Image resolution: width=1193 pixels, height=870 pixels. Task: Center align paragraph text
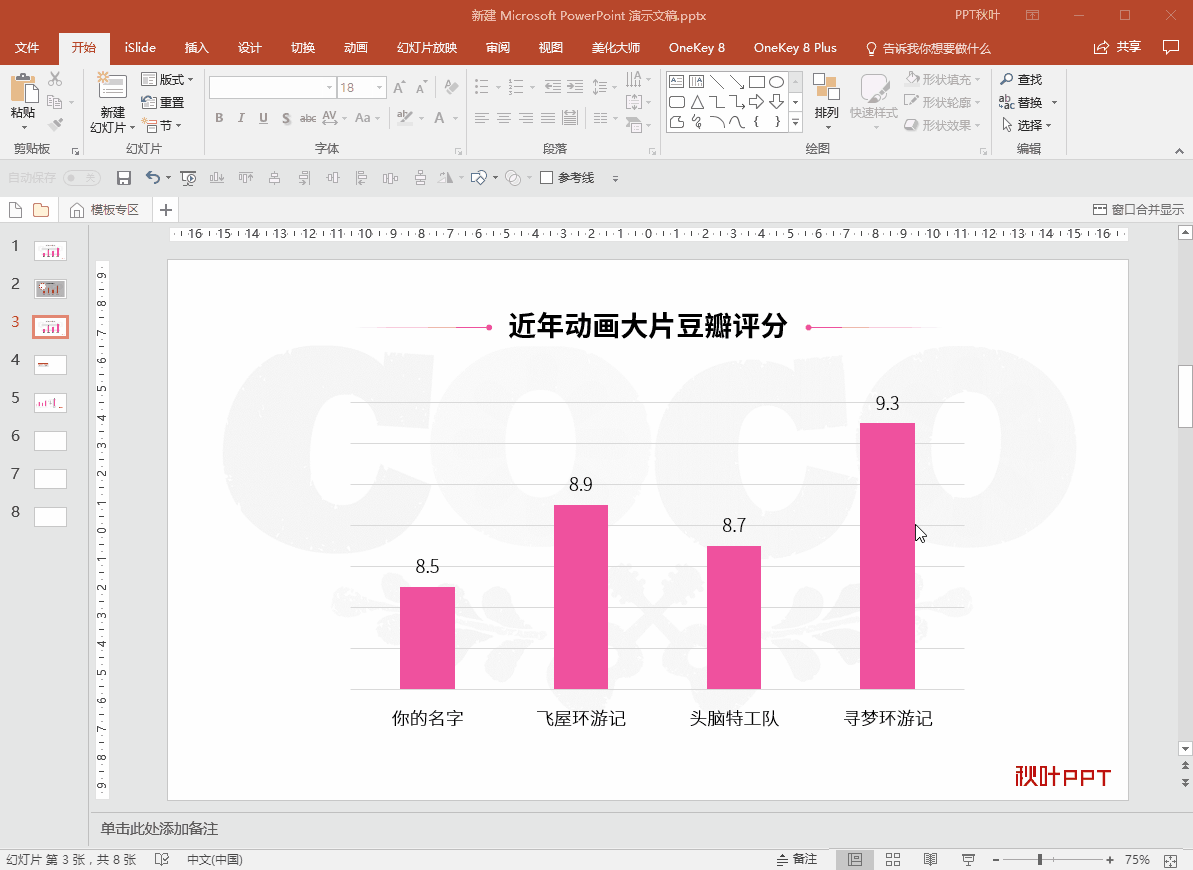click(504, 118)
